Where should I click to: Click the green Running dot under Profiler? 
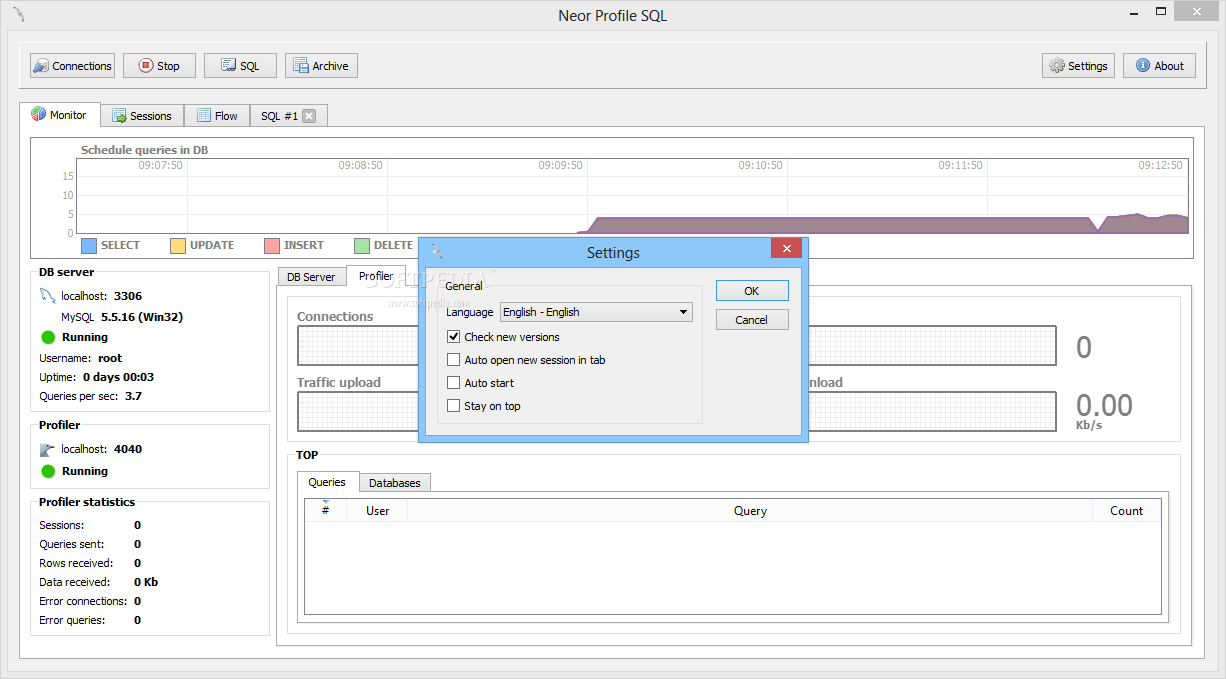click(48, 471)
